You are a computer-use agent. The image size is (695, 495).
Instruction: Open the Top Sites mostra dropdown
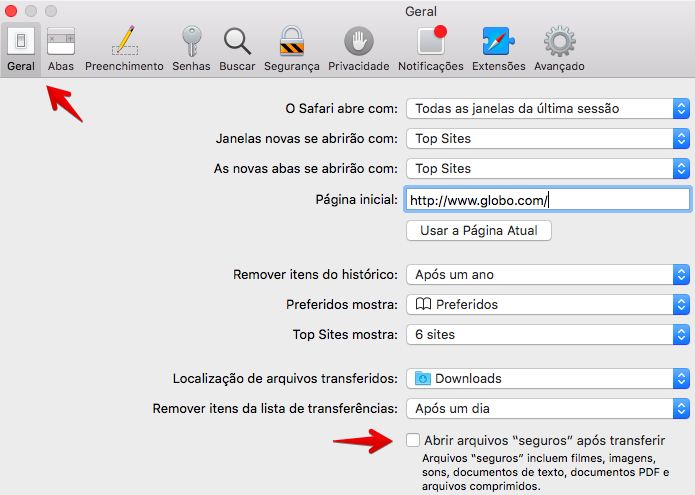[548, 335]
